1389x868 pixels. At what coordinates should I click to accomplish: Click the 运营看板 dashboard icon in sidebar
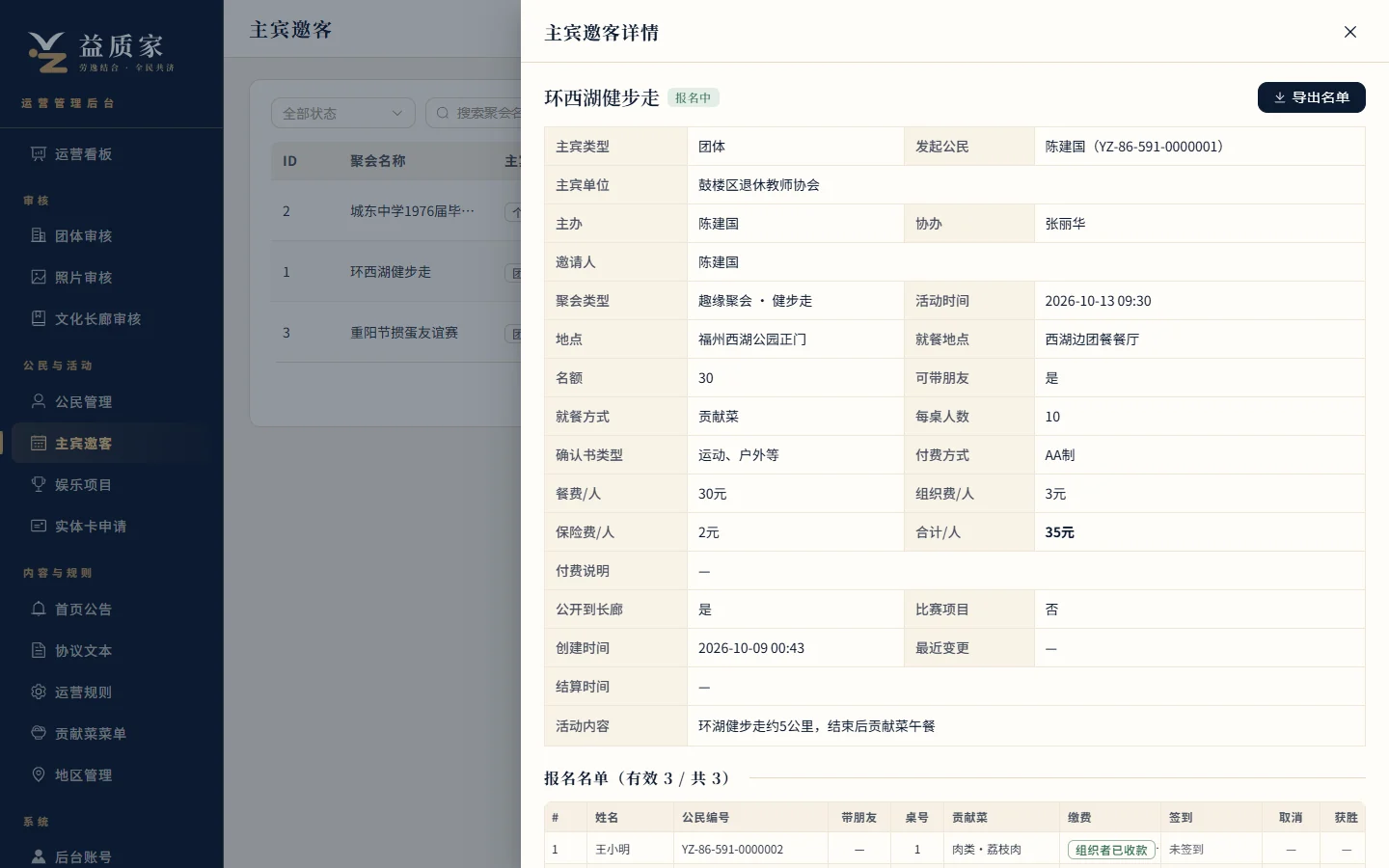click(39, 153)
